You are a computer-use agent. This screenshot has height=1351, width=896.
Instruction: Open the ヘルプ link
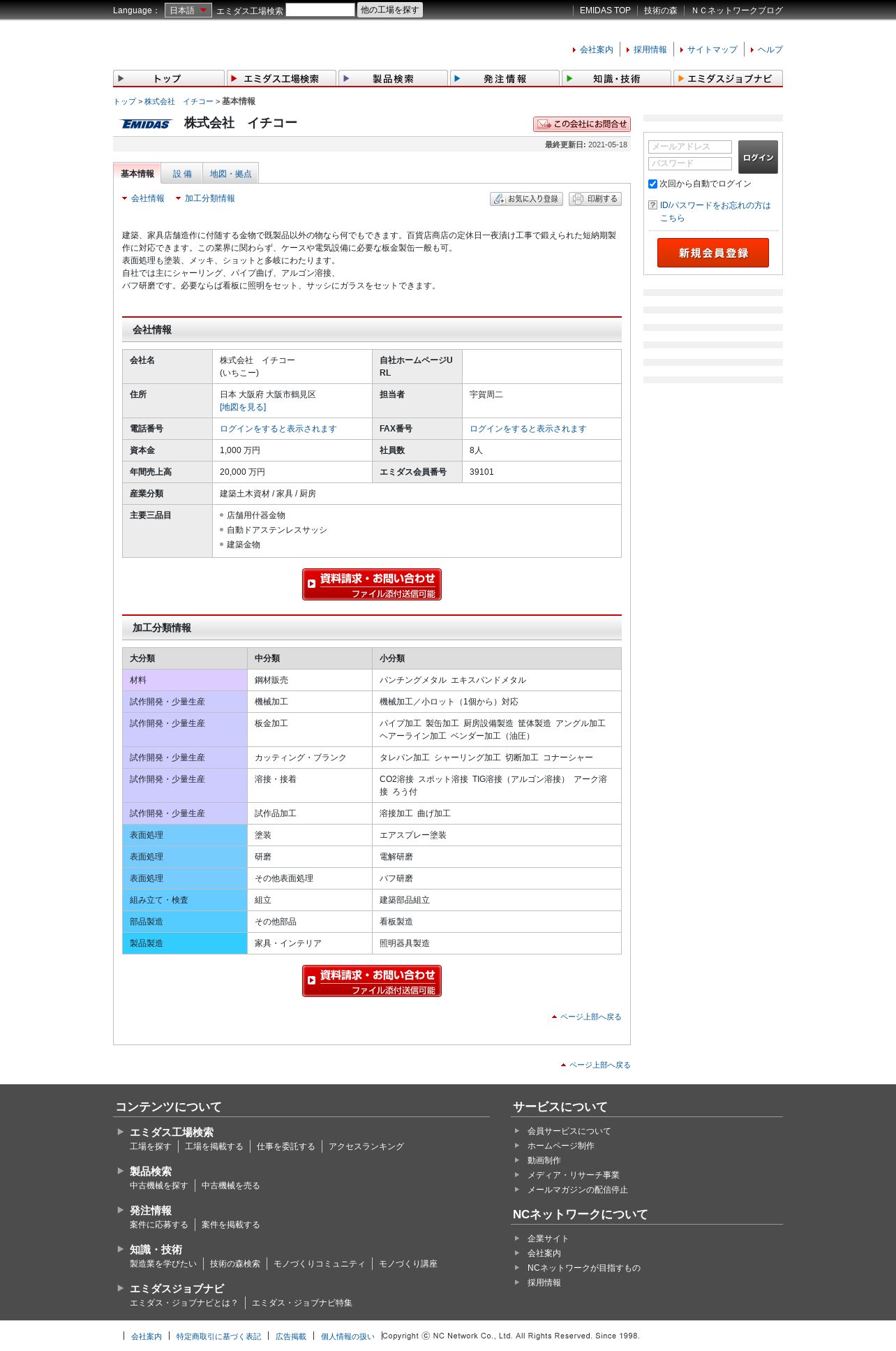[770, 50]
